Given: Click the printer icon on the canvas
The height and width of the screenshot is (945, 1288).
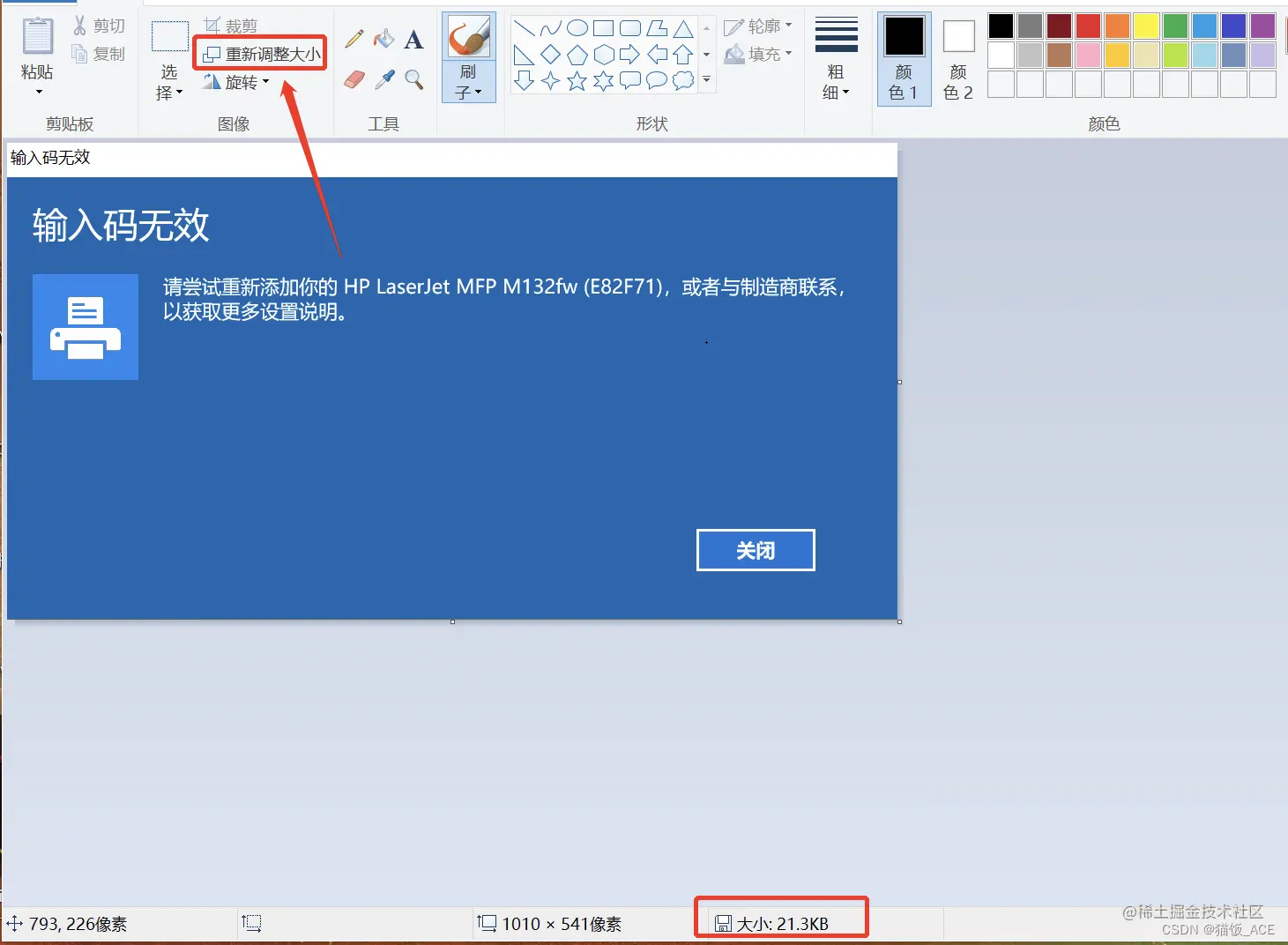Looking at the screenshot, I should 86,327.
